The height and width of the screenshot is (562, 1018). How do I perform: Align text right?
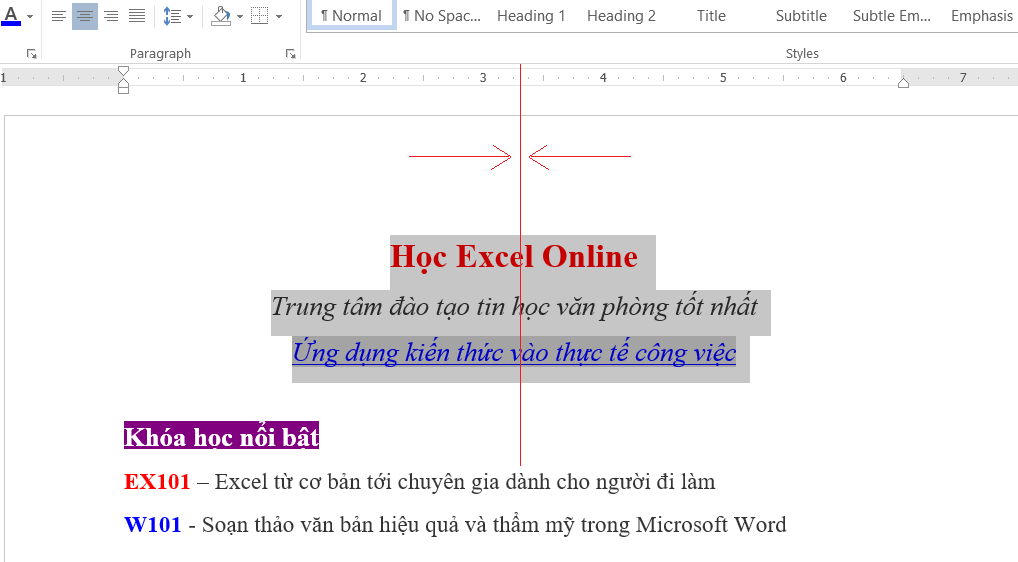111,16
